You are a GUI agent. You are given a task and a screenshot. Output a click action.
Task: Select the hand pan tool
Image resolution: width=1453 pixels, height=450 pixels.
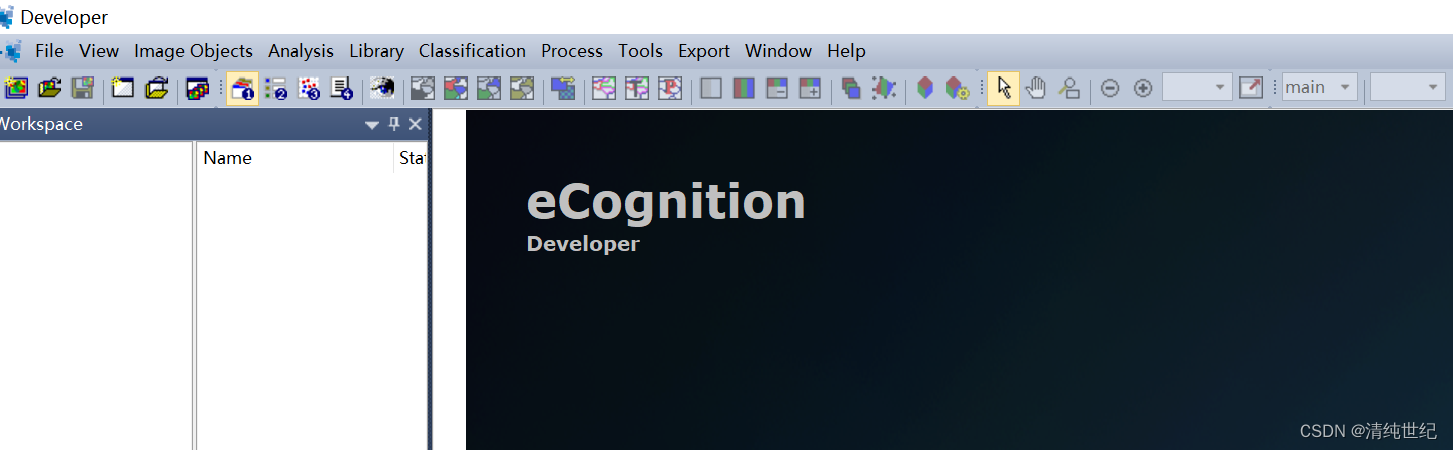point(1036,88)
